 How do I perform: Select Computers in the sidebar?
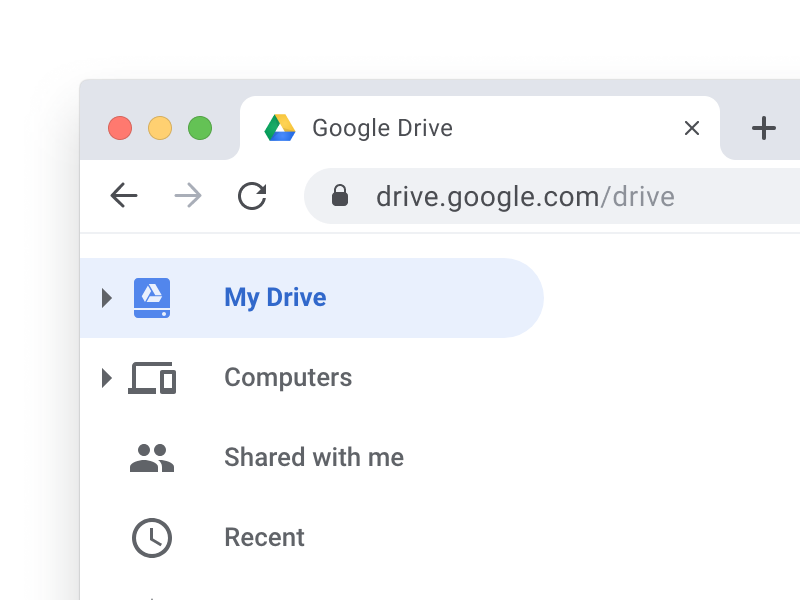click(288, 377)
